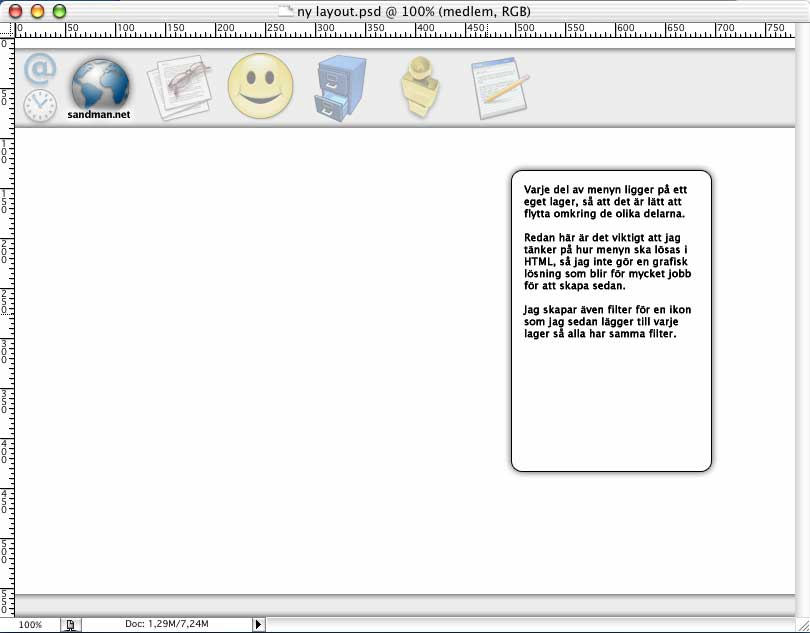Click the sandman.net label
The image size is (810, 633).
point(99,115)
